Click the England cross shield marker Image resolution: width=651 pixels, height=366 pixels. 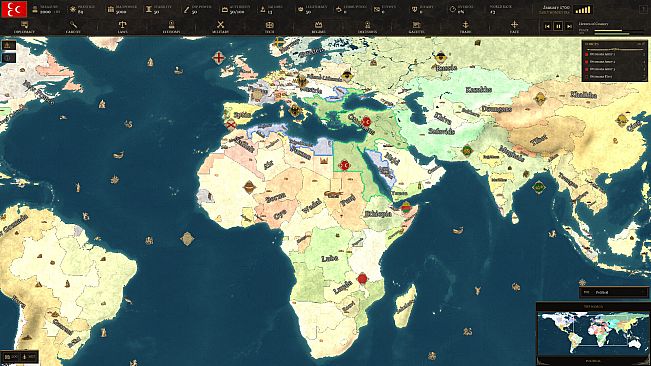[218, 57]
